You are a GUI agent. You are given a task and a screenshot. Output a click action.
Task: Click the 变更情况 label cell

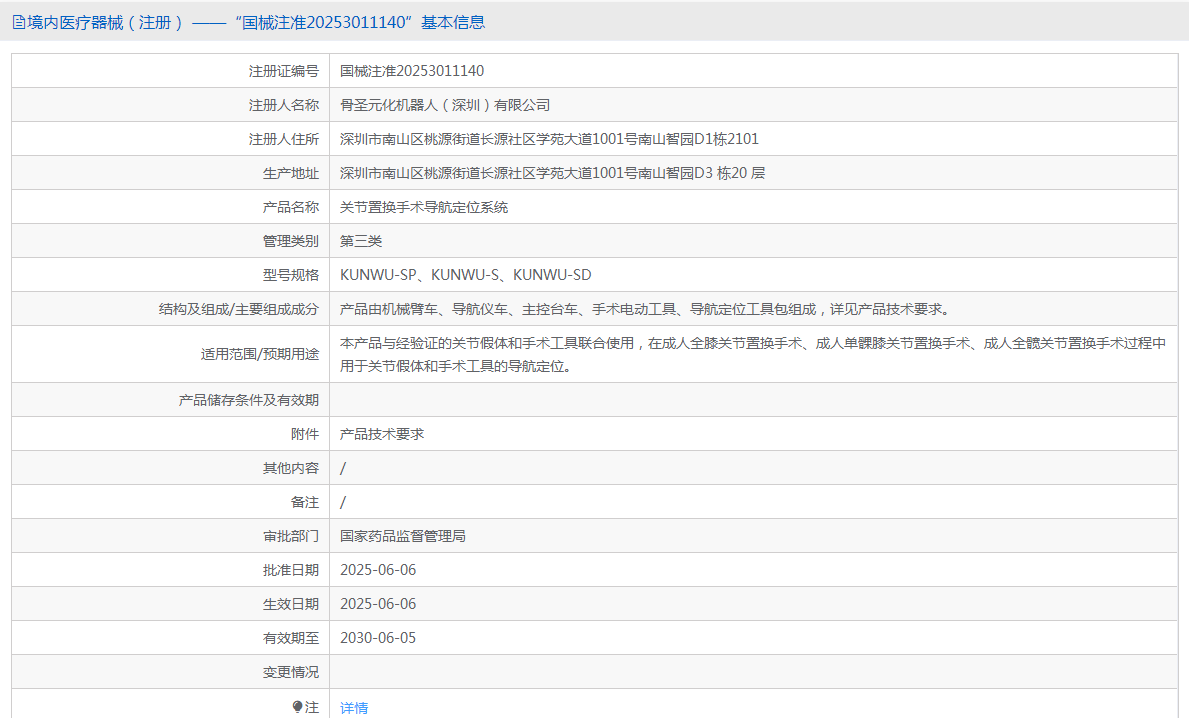pos(171,672)
